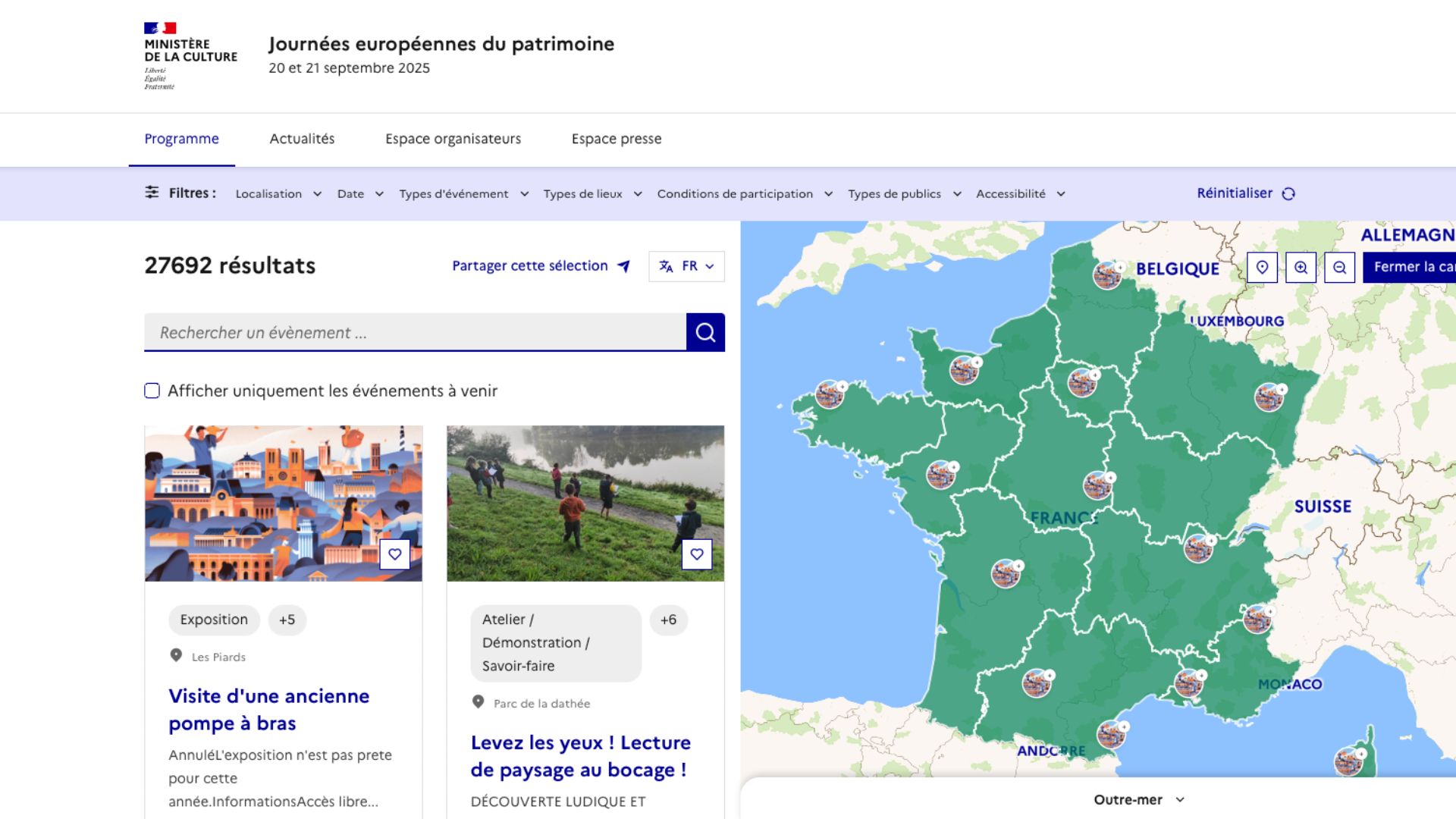Image resolution: width=1456 pixels, height=819 pixels.
Task: Click in the Rechercher un évènement field
Action: click(415, 332)
